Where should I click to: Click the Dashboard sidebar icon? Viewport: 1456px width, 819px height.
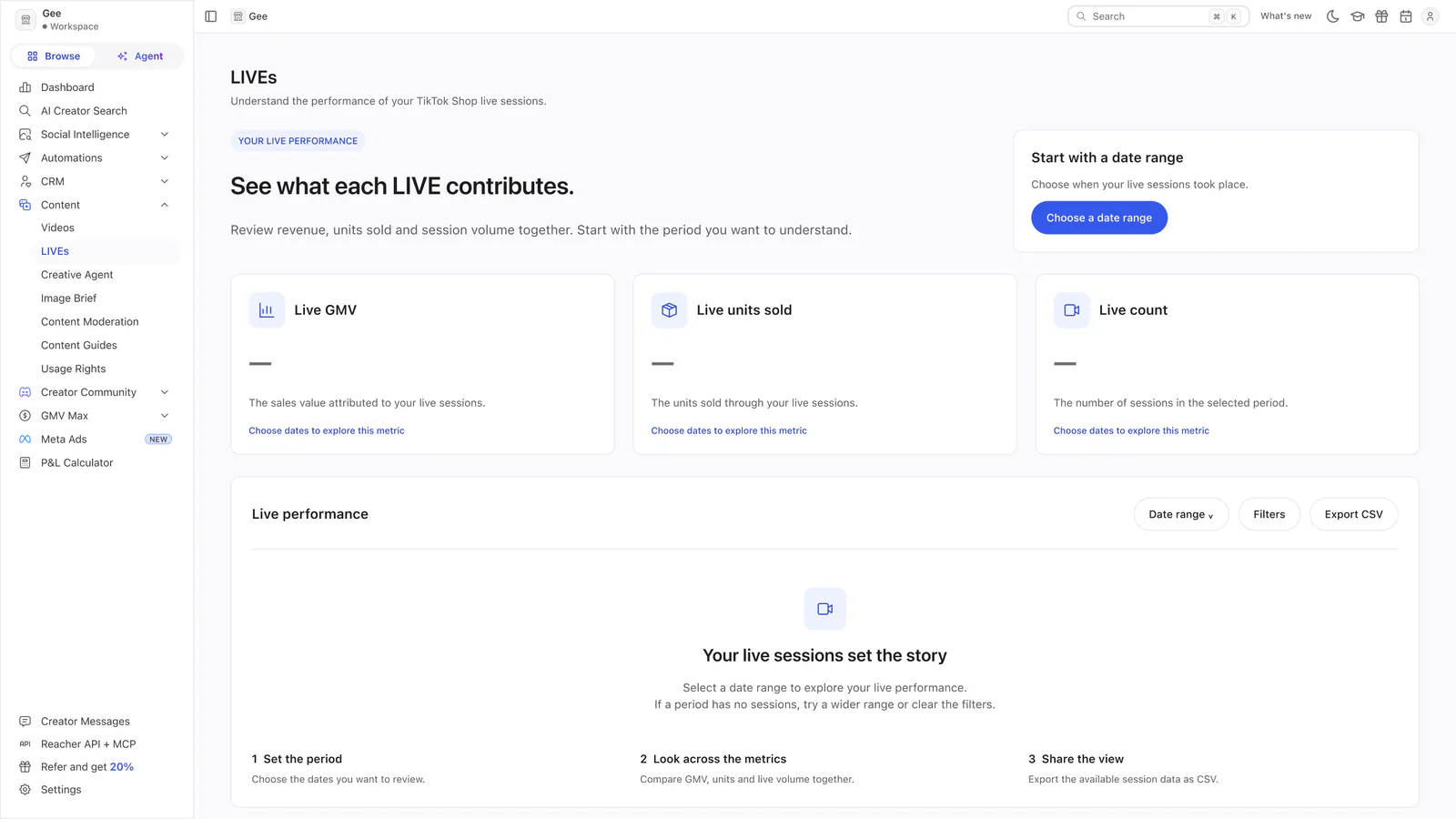[x=25, y=87]
